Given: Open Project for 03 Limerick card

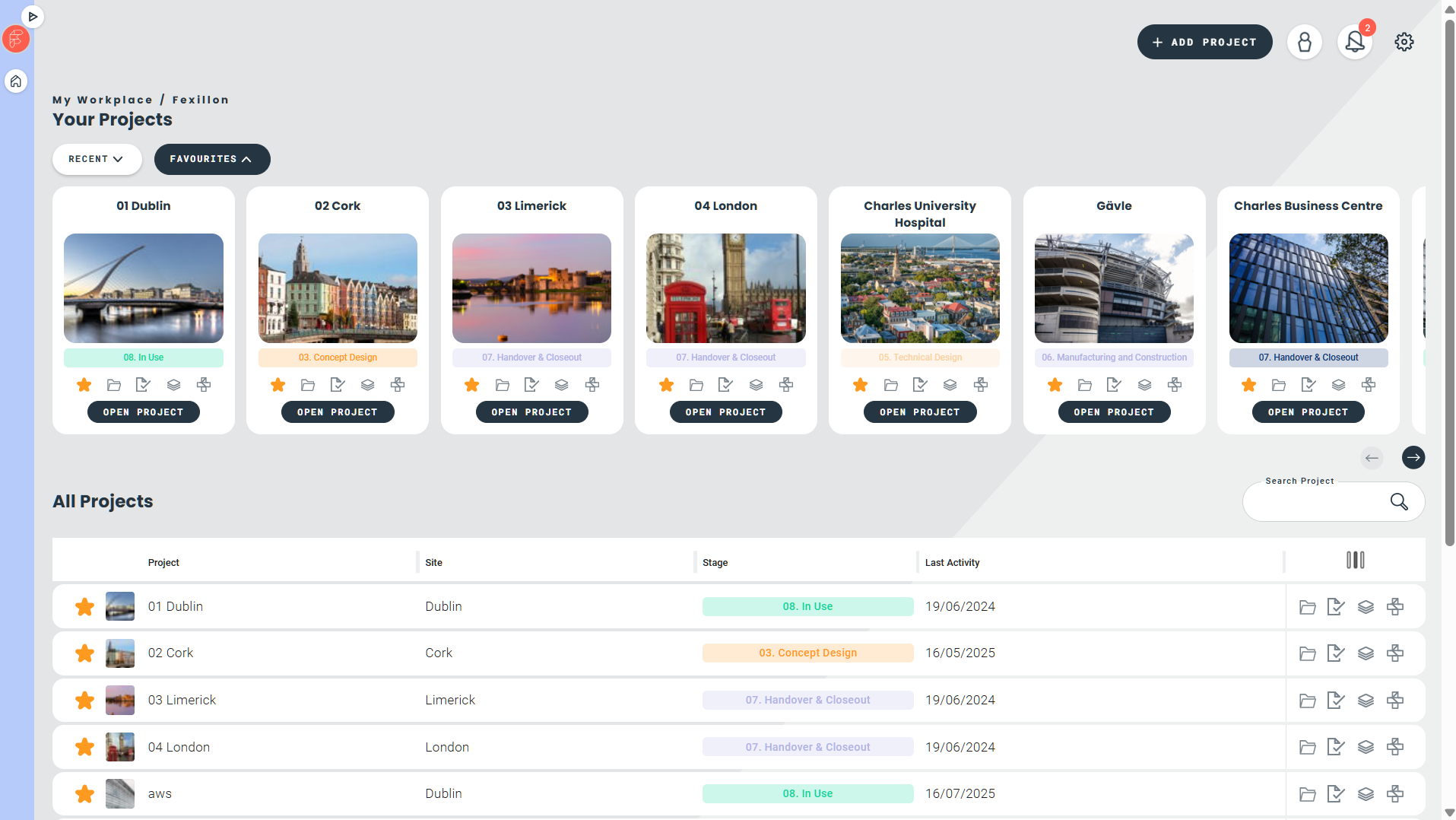Looking at the screenshot, I should pos(532,412).
